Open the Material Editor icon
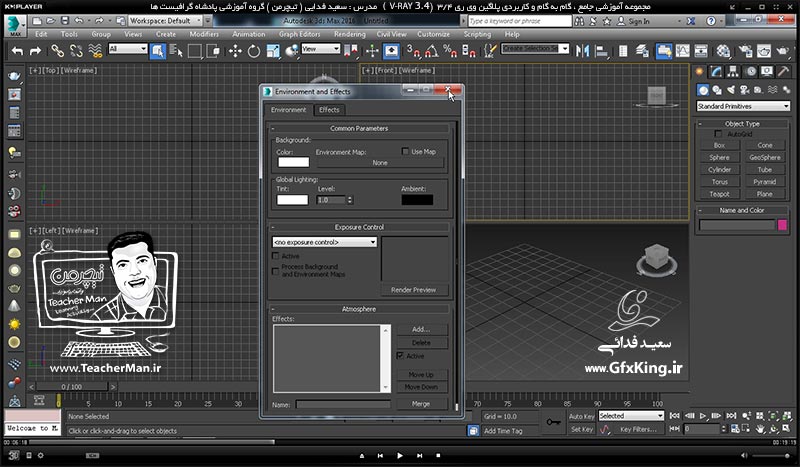Image resolution: width=800 pixels, height=467 pixels. click(723, 51)
